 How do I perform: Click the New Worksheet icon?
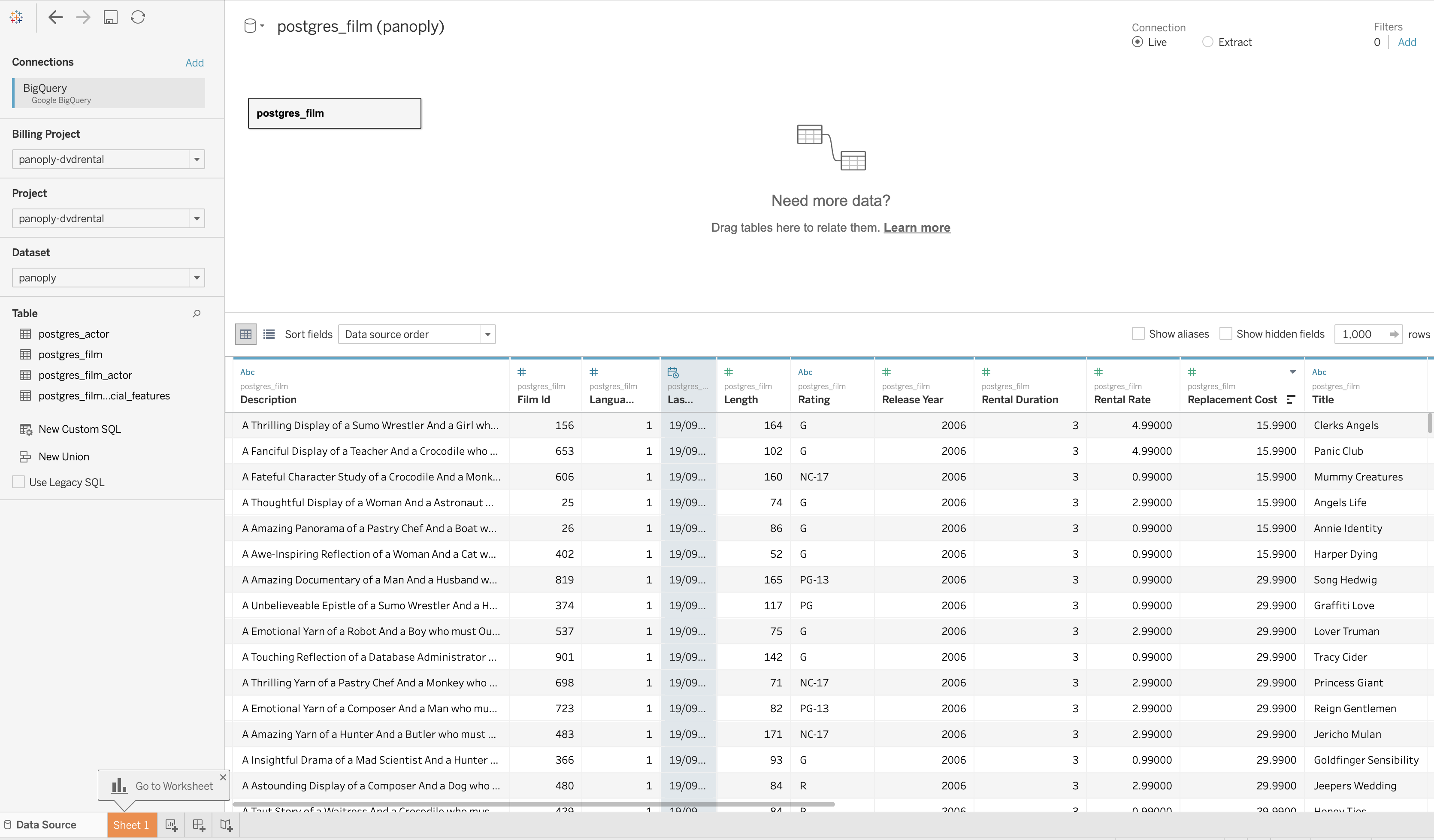click(171, 825)
